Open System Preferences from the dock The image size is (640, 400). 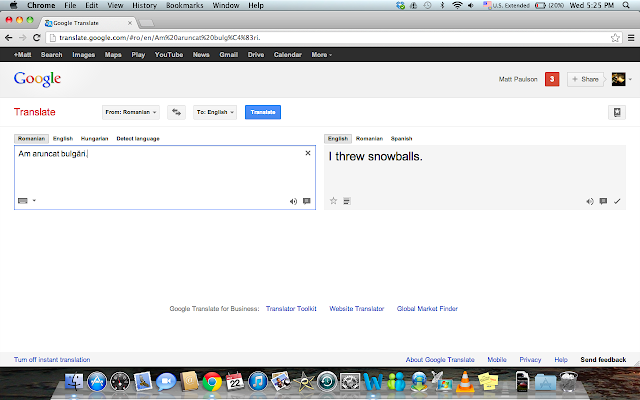(350, 382)
